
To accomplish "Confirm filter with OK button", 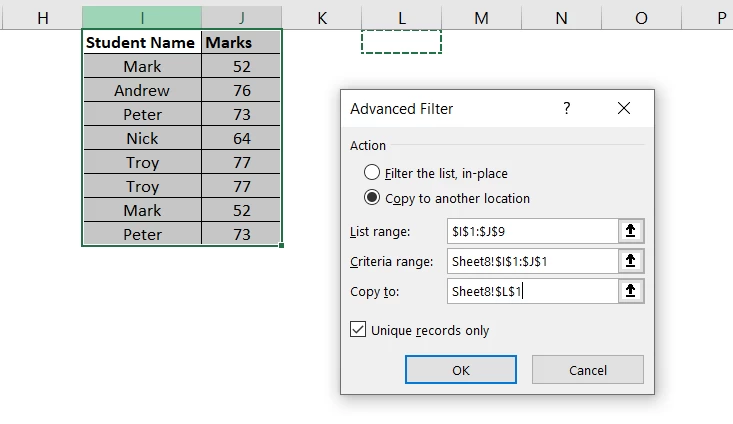I will point(461,370).
